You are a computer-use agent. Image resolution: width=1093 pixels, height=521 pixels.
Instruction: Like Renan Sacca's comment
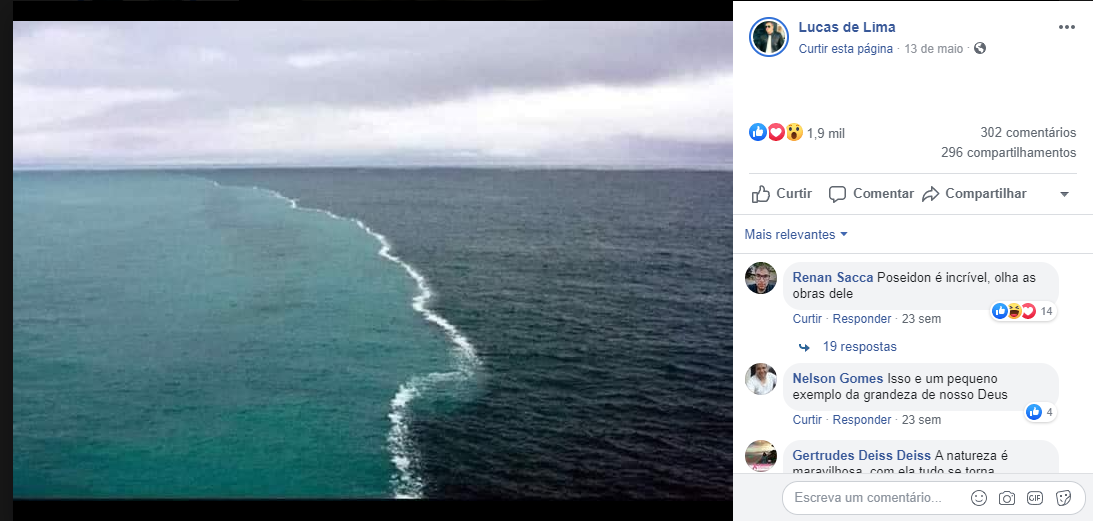[x=807, y=319]
